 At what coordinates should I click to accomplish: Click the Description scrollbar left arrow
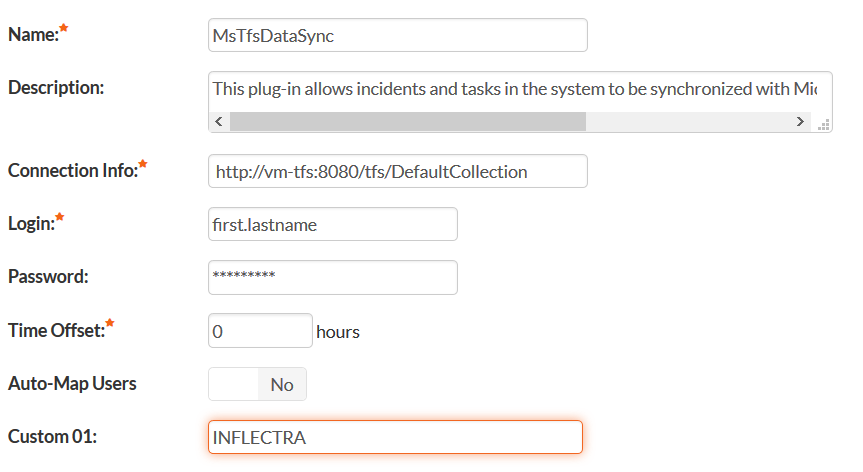(219, 121)
